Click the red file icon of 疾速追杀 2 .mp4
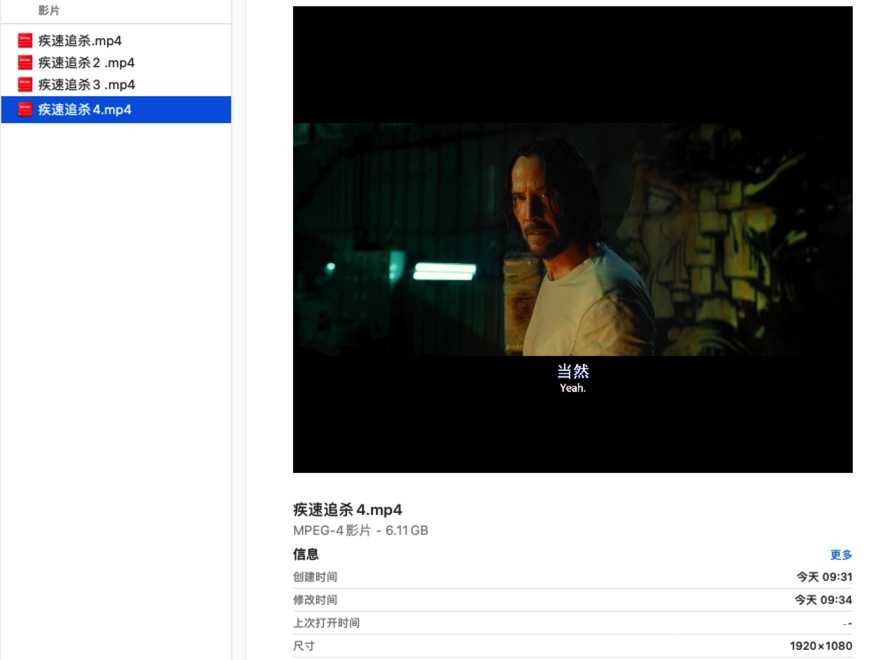The image size is (875, 660). click(25, 62)
